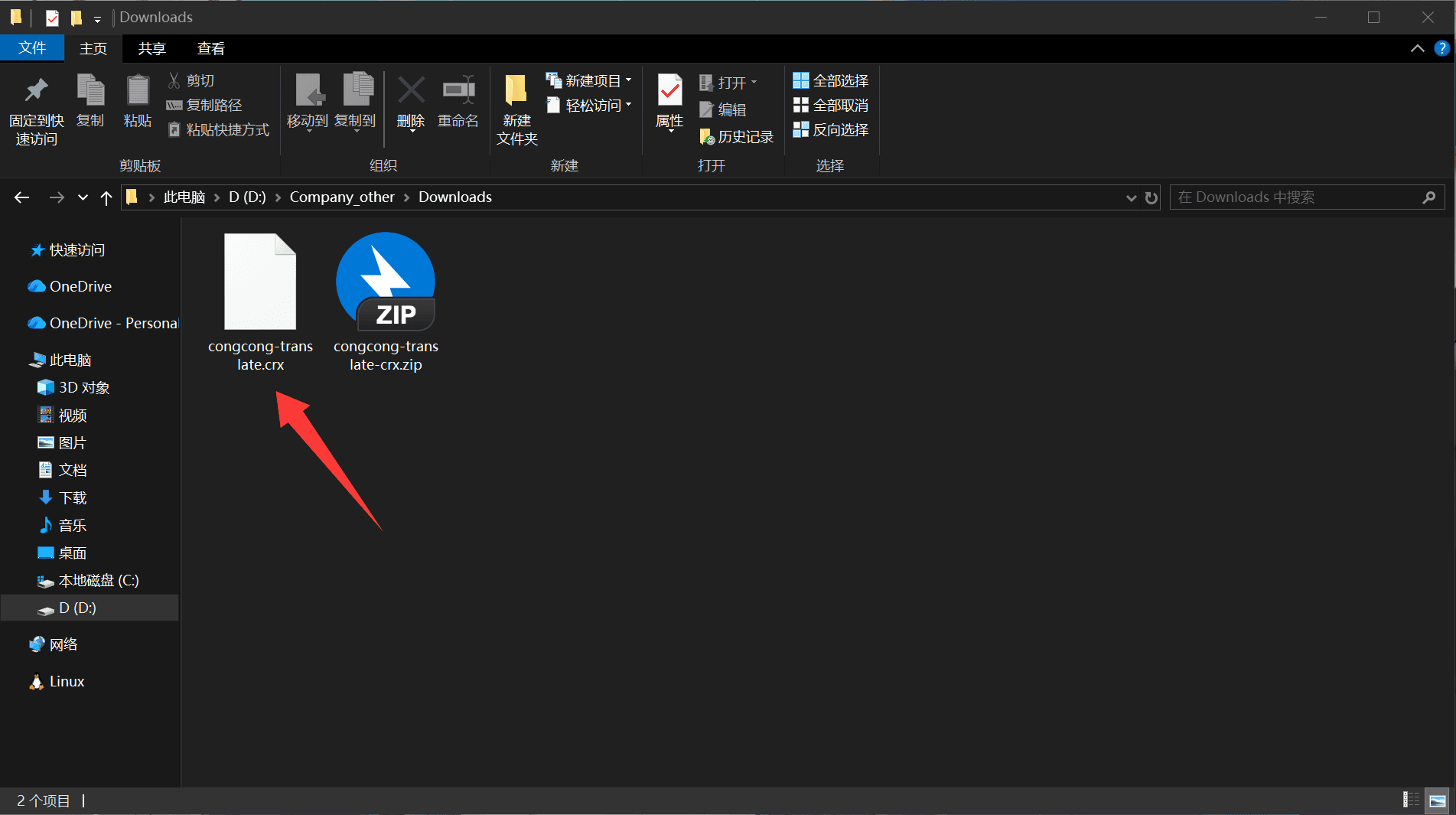The image size is (1456, 815).
Task: Switch to details view in status bar
Action: tap(1411, 800)
